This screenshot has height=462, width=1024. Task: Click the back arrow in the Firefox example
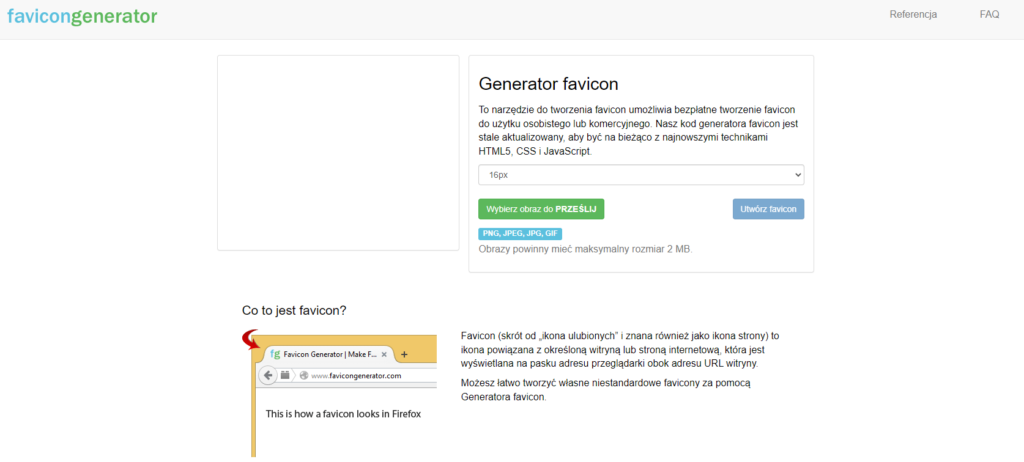tap(268, 375)
